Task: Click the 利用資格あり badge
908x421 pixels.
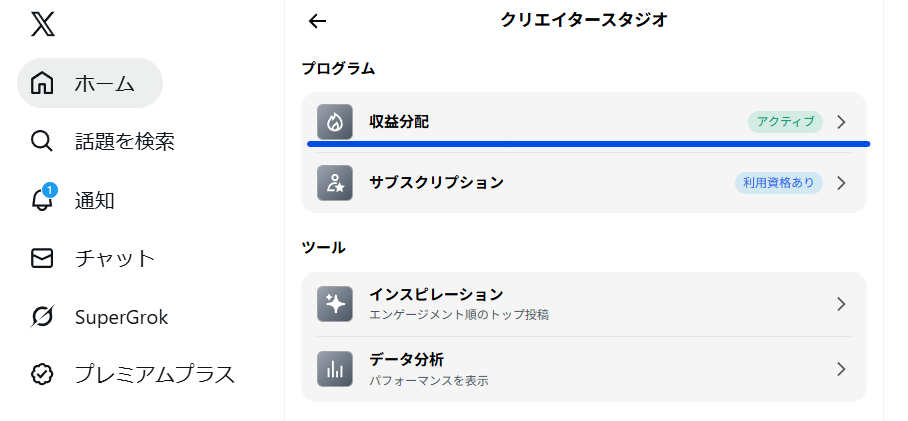Action: tap(779, 183)
